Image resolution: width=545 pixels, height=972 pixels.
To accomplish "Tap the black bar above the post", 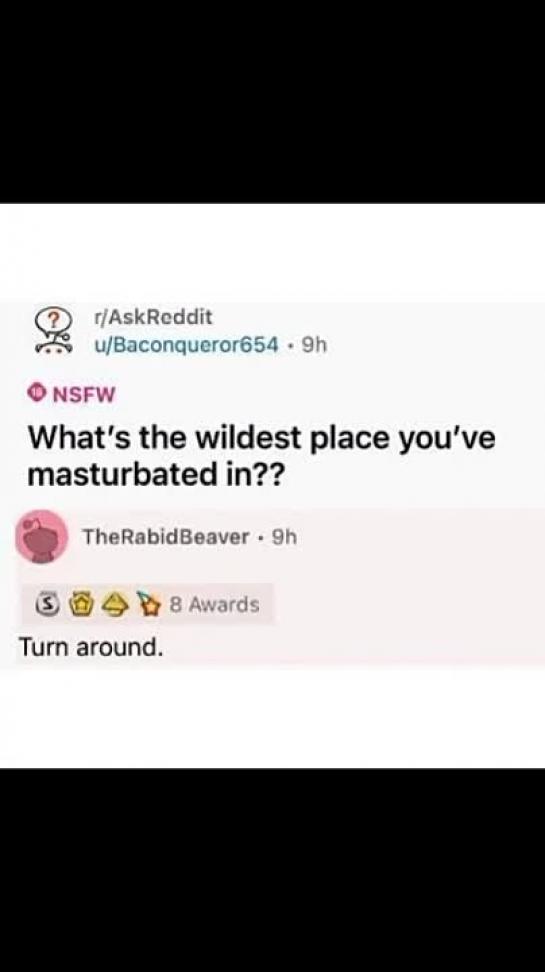I will (x=272, y=101).
